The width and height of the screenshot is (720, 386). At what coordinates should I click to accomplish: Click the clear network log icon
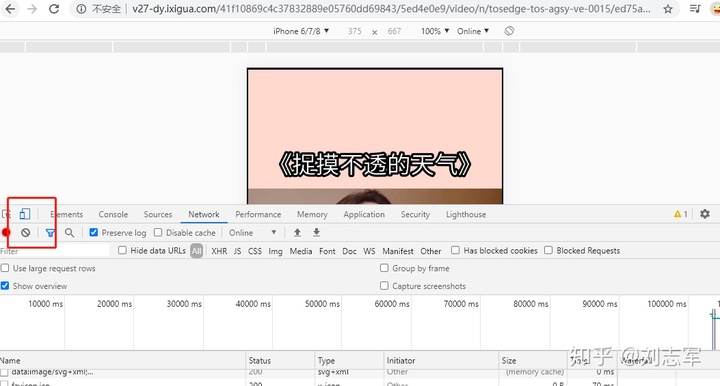(25, 233)
